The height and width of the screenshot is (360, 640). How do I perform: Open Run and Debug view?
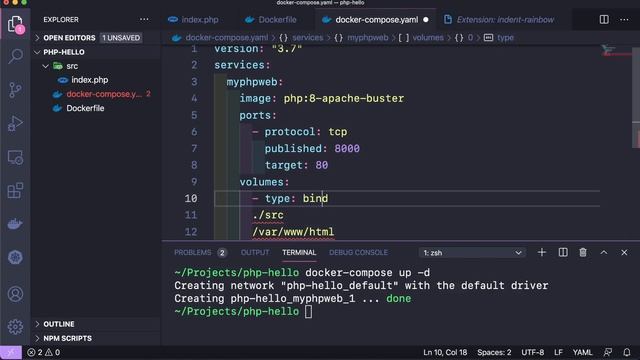15,123
